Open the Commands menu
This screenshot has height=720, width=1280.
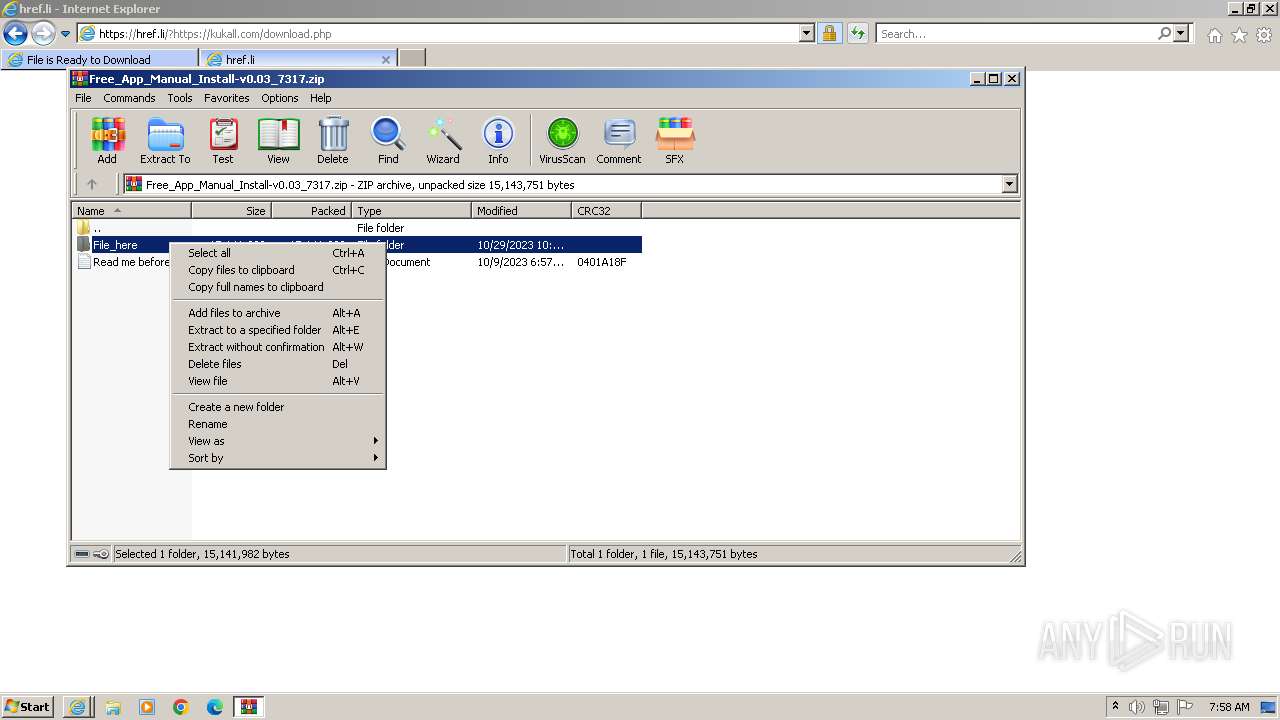(x=129, y=98)
